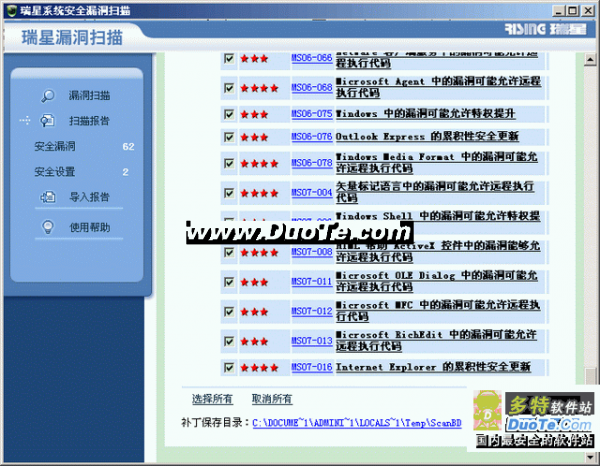The width and height of the screenshot is (600, 466).
Task: Click the Windows 中的漏洞可能允许特权提升 description
Action: click(425, 114)
